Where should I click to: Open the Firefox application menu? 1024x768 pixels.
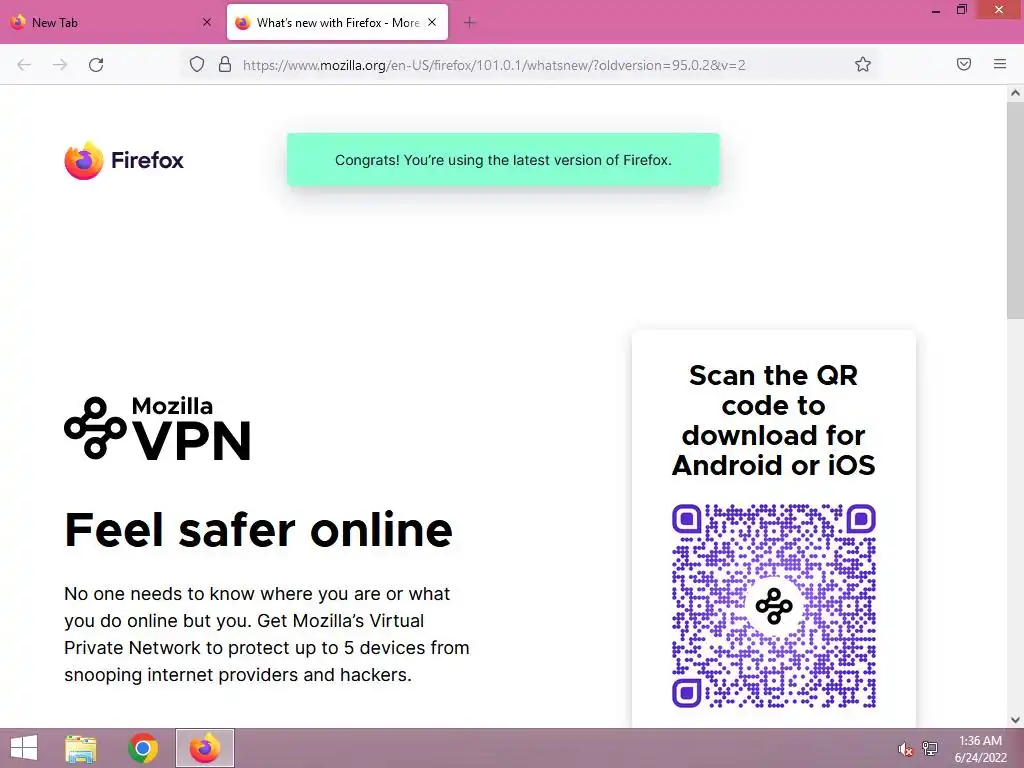coord(1000,64)
